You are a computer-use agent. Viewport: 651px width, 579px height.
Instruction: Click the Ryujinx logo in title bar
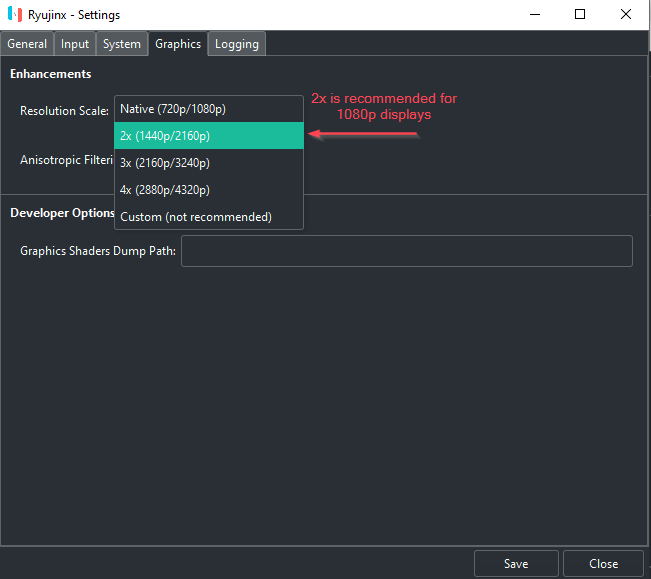tap(13, 15)
